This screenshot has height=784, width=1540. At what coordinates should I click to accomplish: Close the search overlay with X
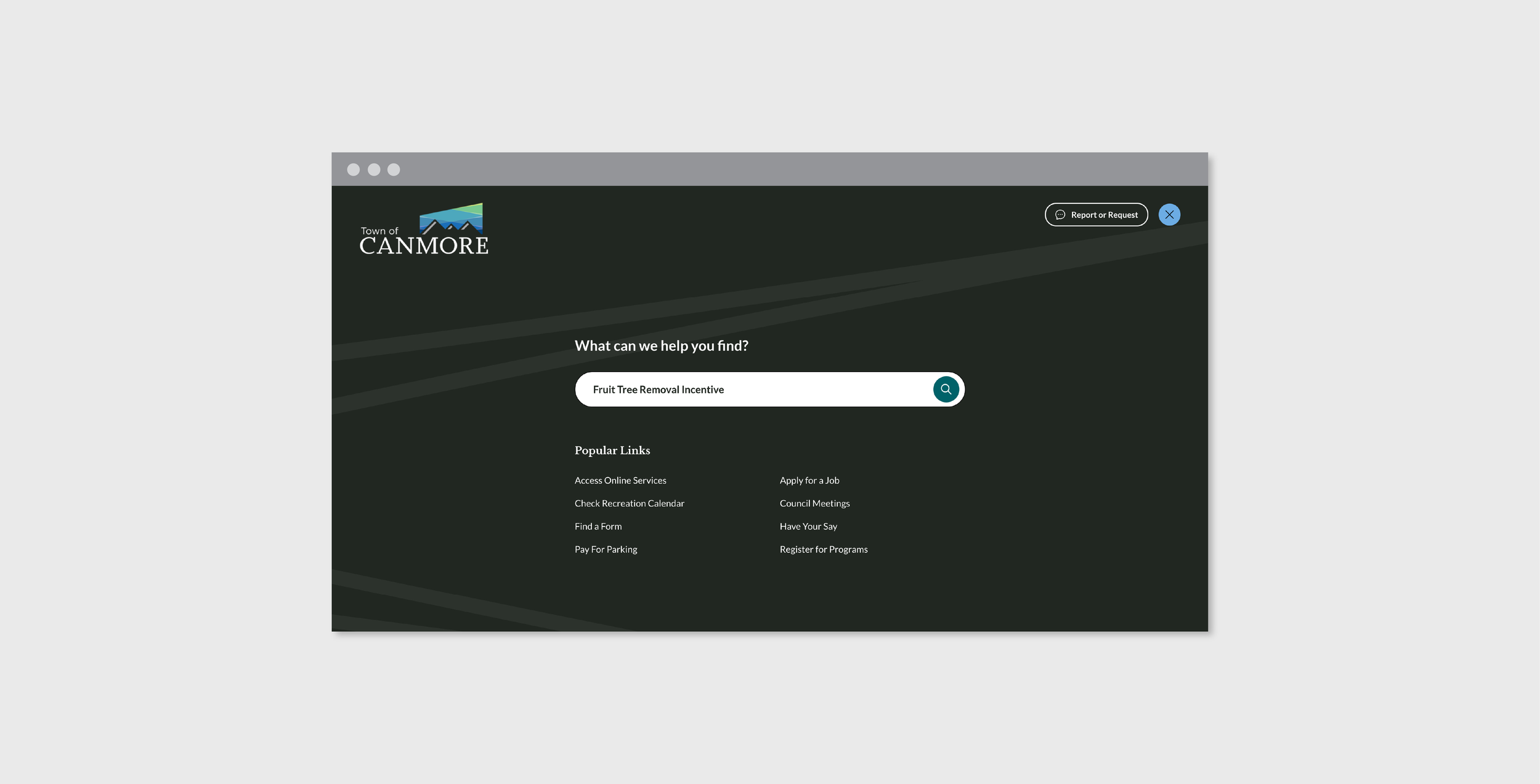pos(1169,214)
